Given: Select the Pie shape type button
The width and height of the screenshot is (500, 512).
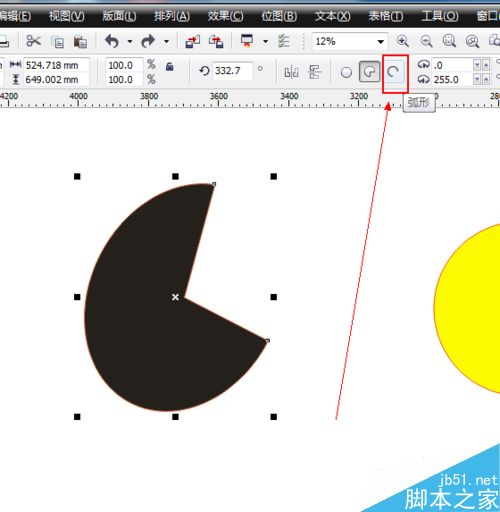Looking at the screenshot, I should [x=369, y=71].
